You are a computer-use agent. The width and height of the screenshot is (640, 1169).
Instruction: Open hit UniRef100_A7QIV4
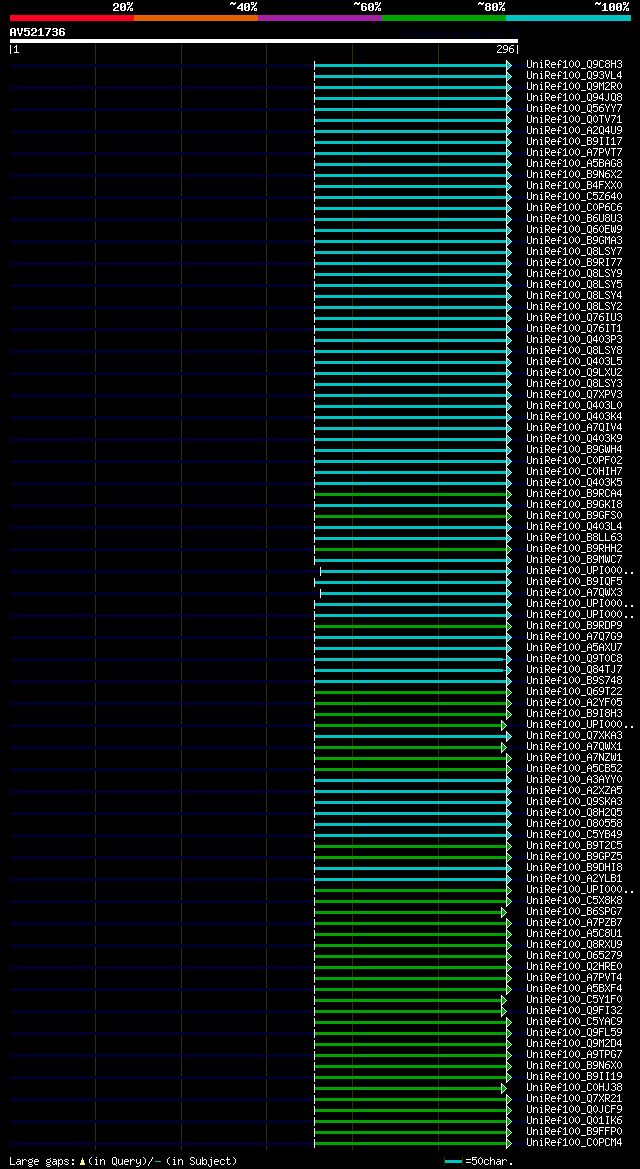[x=574, y=427]
